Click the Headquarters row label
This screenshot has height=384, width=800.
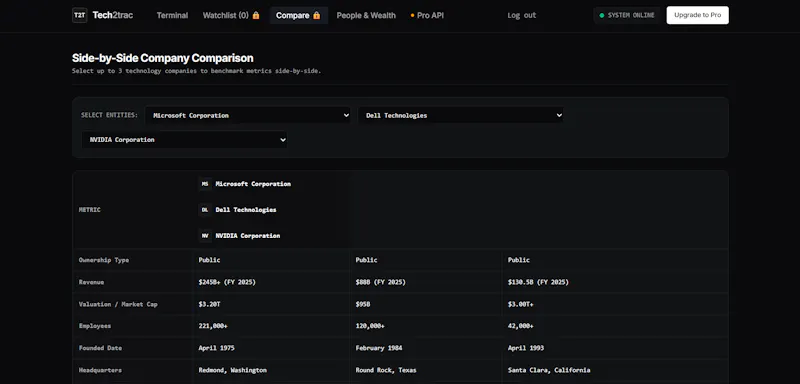coord(100,370)
